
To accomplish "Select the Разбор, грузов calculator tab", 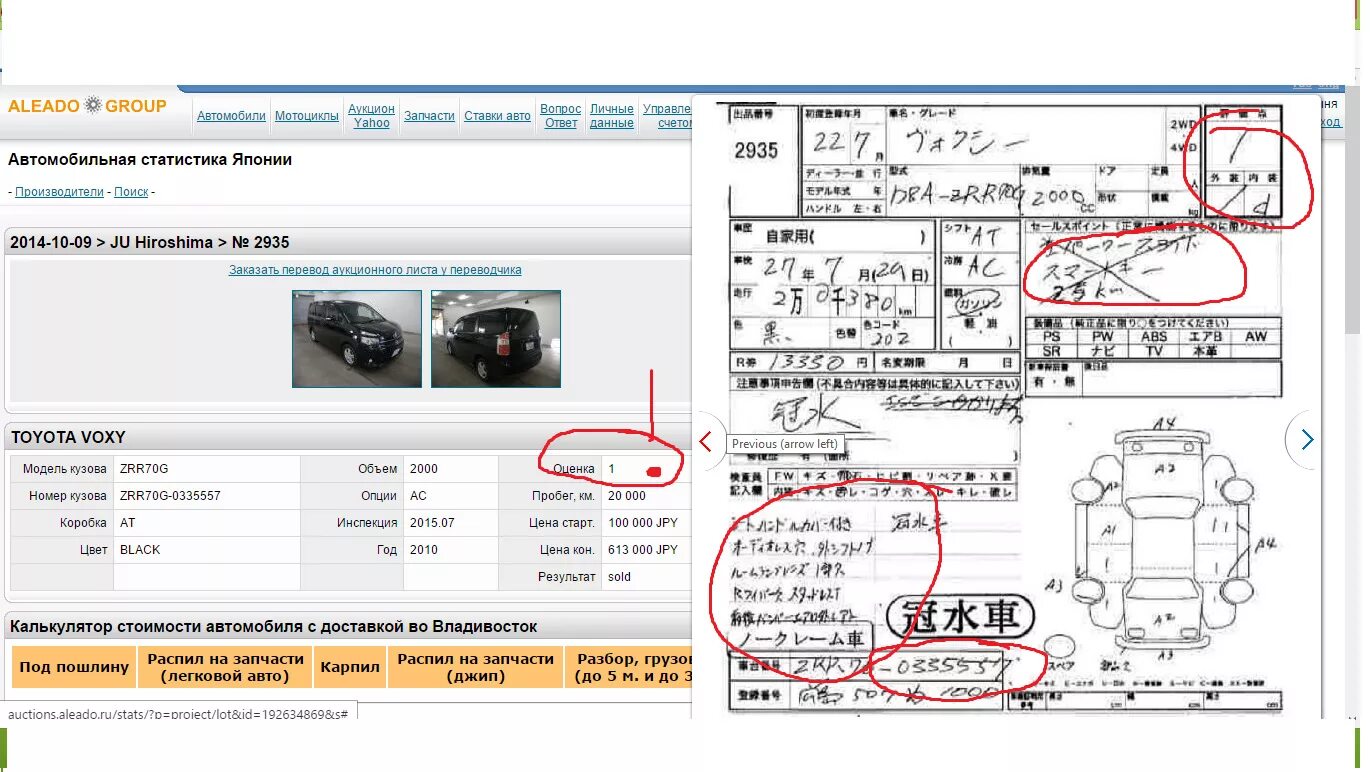I will tap(629, 667).
